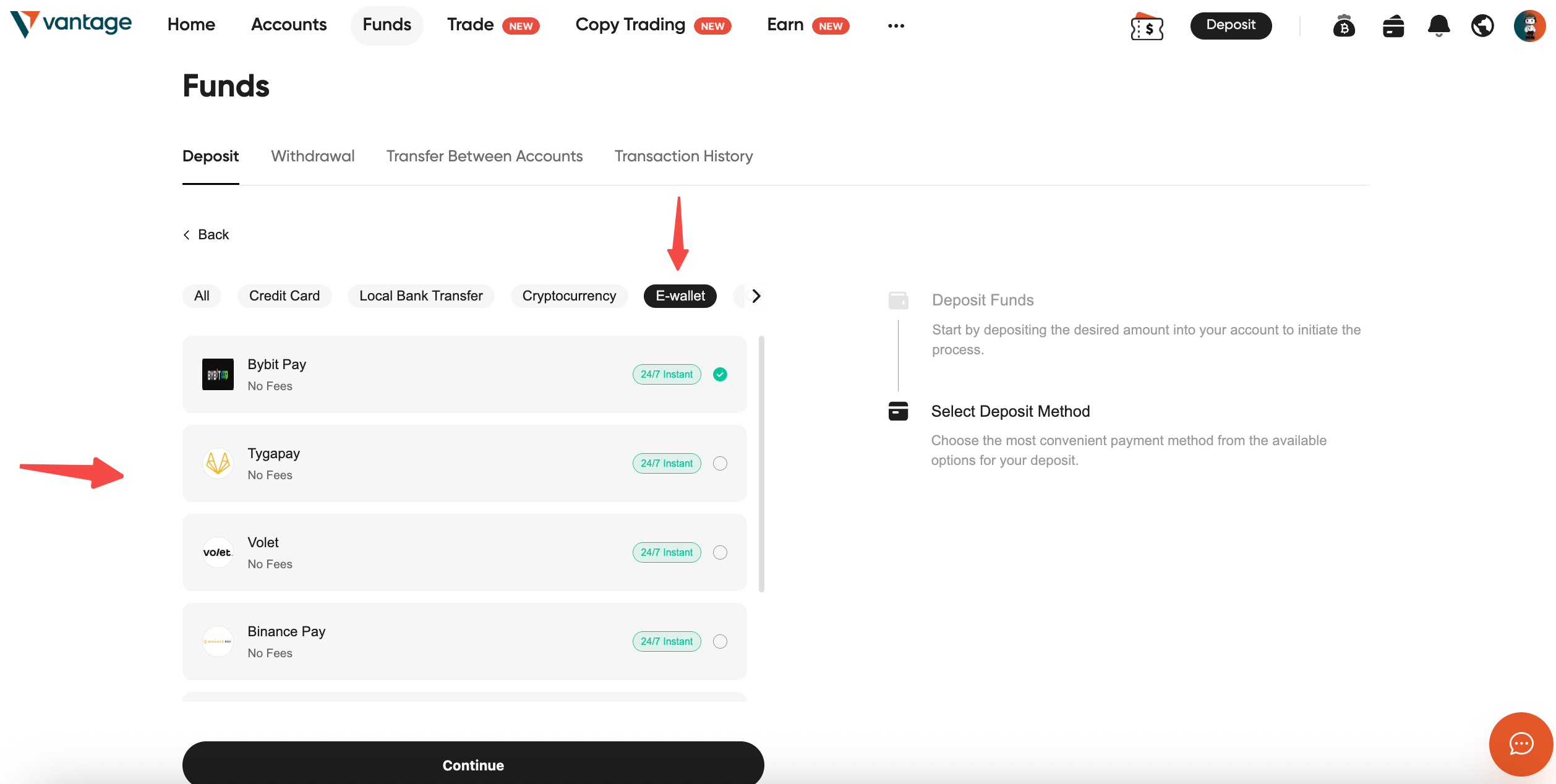Filter by Local Bank Transfer
1556x784 pixels.
pyautogui.click(x=421, y=296)
